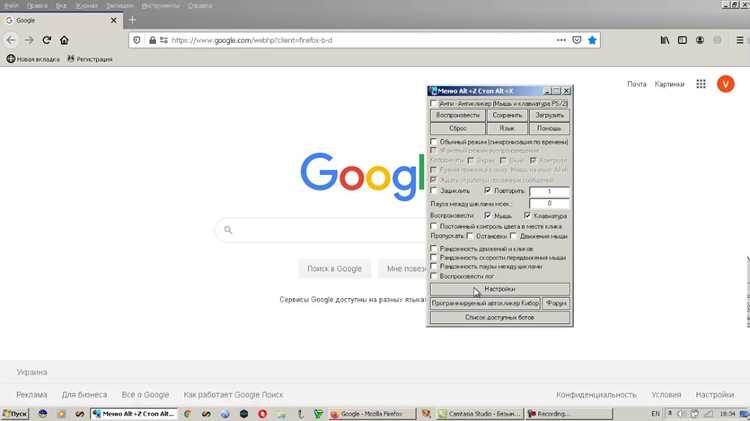This screenshot has width=750, height=421.
Task: Open the Закладки menu
Action: 120,6
